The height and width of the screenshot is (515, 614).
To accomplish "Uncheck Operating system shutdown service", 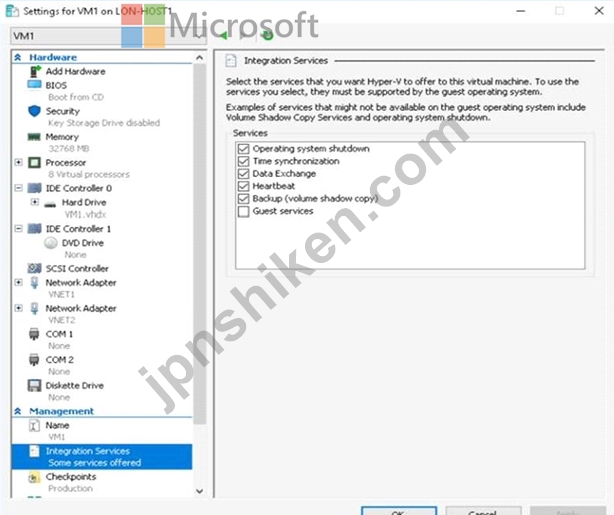I will point(243,149).
